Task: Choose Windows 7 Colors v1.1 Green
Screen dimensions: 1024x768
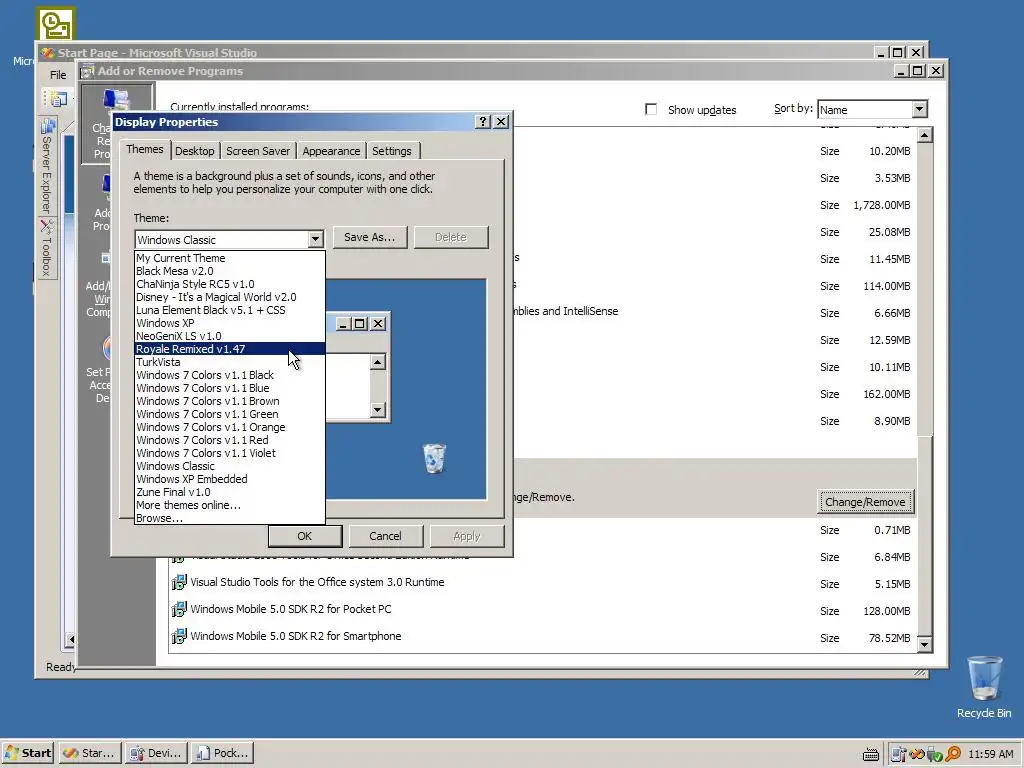Action: pyautogui.click(x=229, y=414)
